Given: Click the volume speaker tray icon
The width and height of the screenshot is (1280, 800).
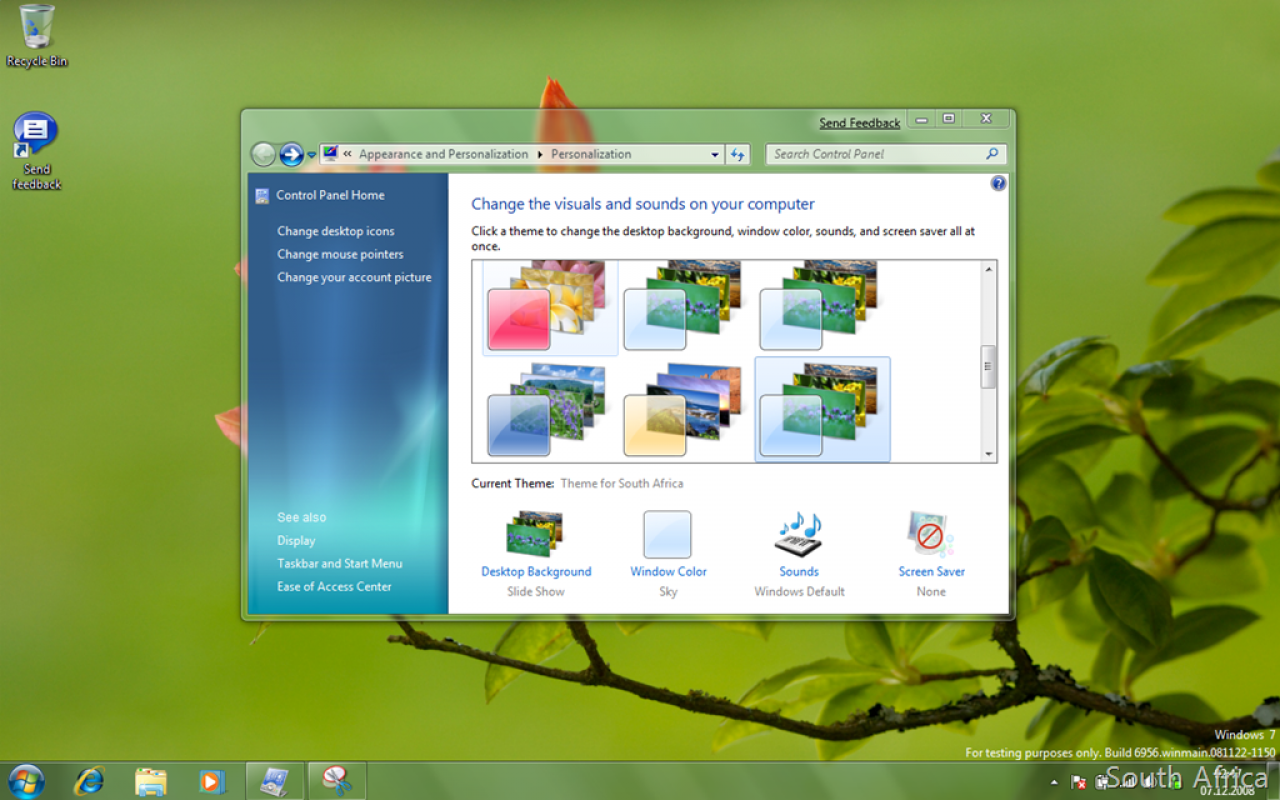Looking at the screenshot, I should (1152, 781).
